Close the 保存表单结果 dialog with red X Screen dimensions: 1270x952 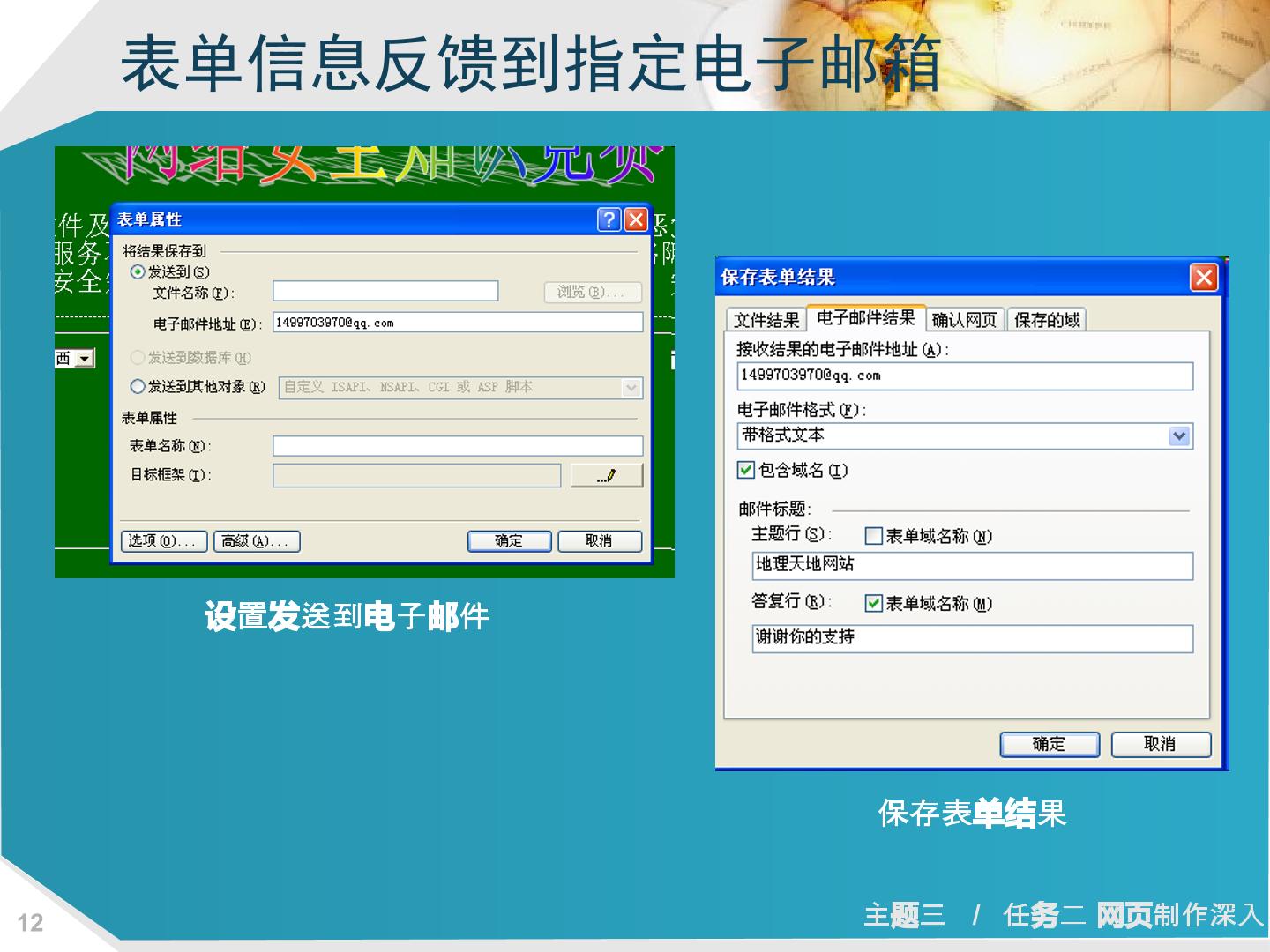(x=1204, y=278)
